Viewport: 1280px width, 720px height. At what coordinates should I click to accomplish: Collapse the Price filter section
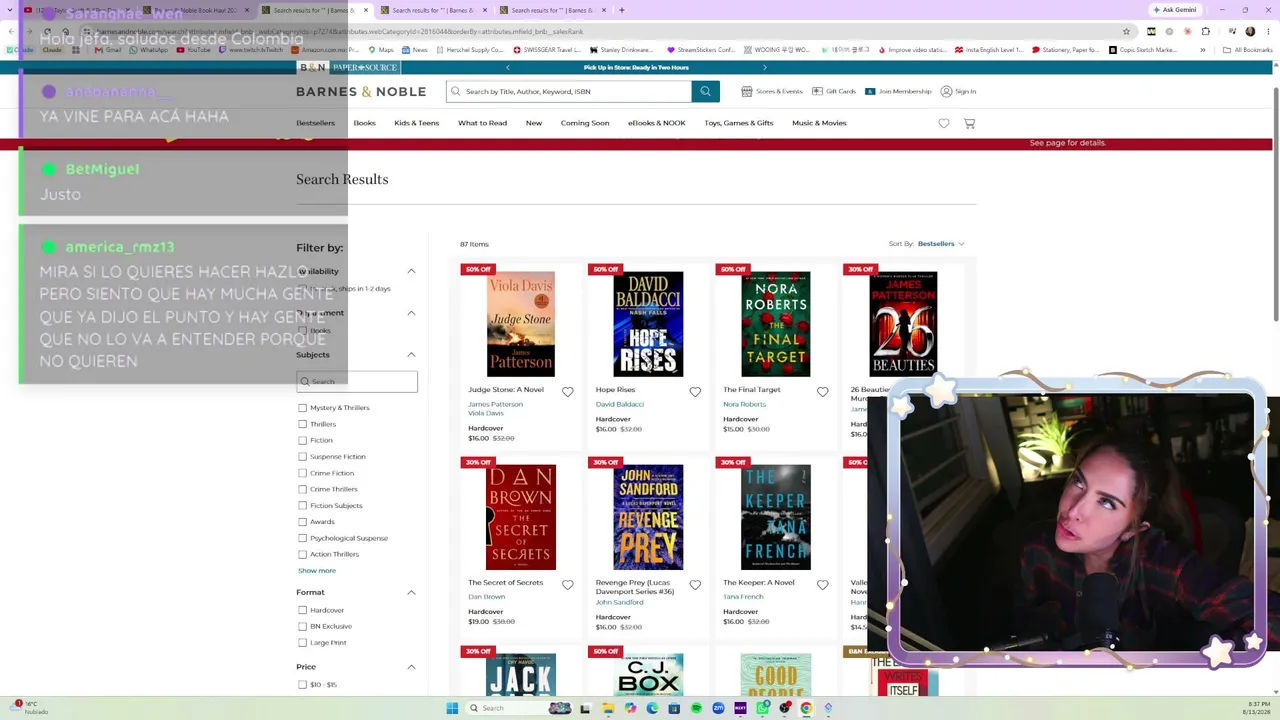(411, 667)
